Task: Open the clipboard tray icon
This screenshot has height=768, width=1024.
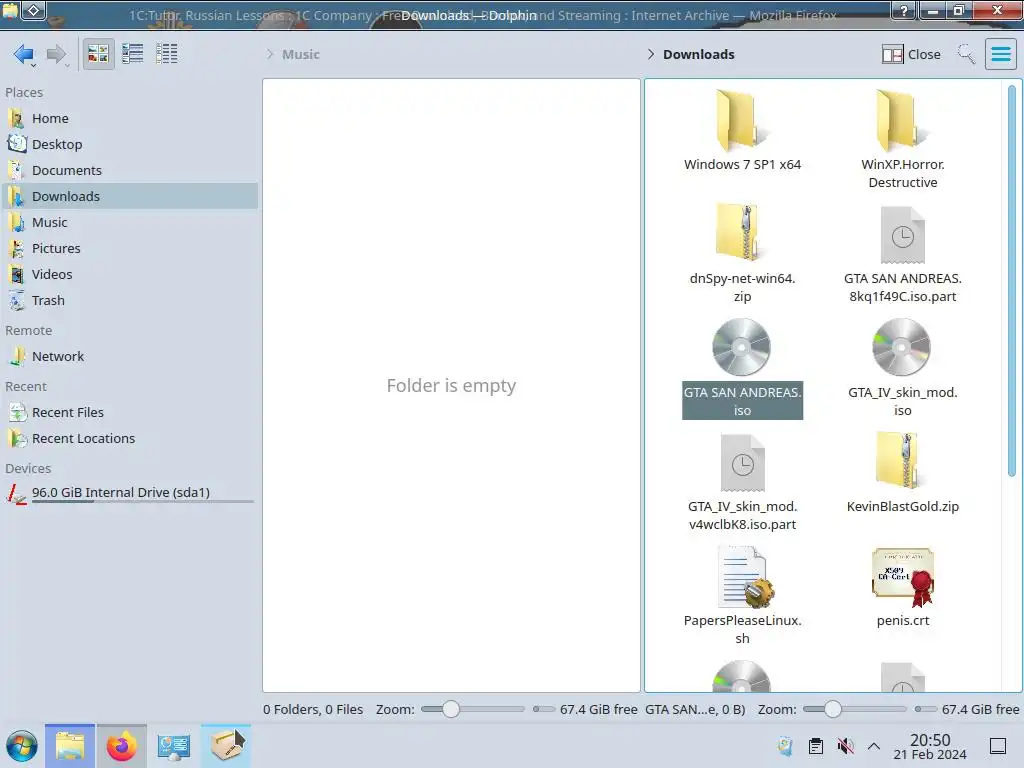Action: [816, 746]
